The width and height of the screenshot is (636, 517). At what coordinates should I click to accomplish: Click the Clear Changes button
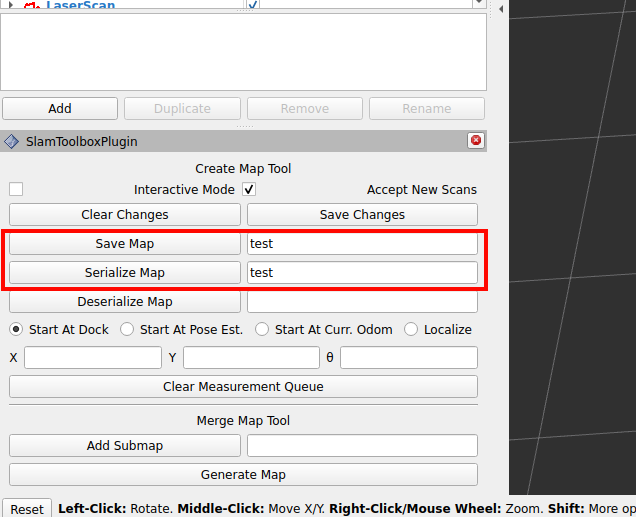(x=125, y=214)
